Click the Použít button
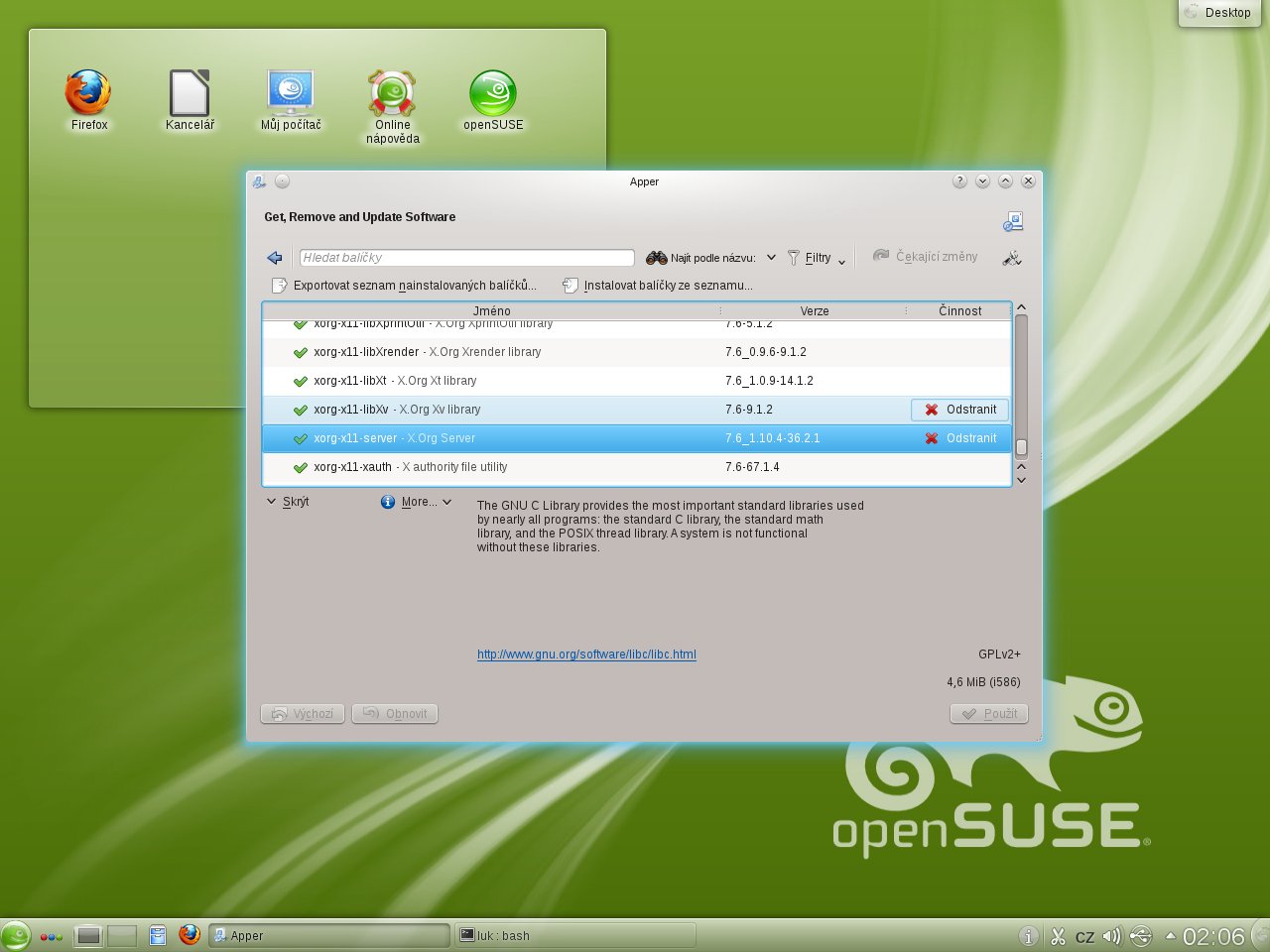The width and height of the screenshot is (1270, 952). [989, 714]
